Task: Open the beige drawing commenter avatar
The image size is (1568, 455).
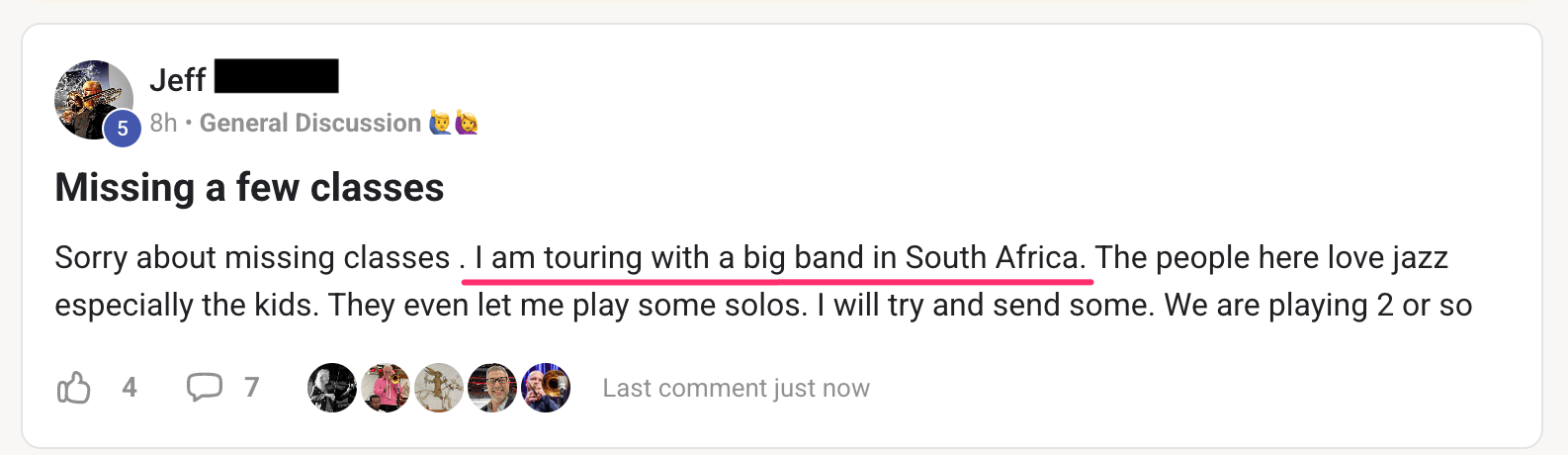Action: (439, 388)
